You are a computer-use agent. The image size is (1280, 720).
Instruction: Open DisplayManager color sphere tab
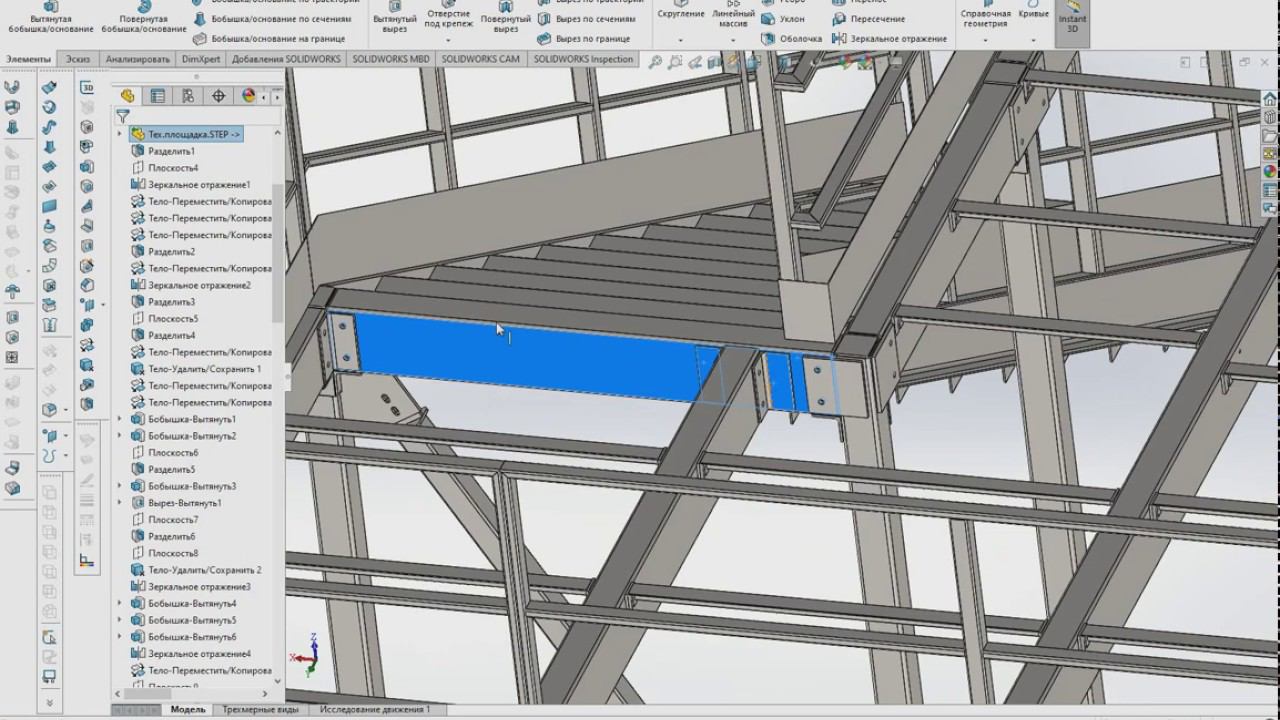coord(248,96)
